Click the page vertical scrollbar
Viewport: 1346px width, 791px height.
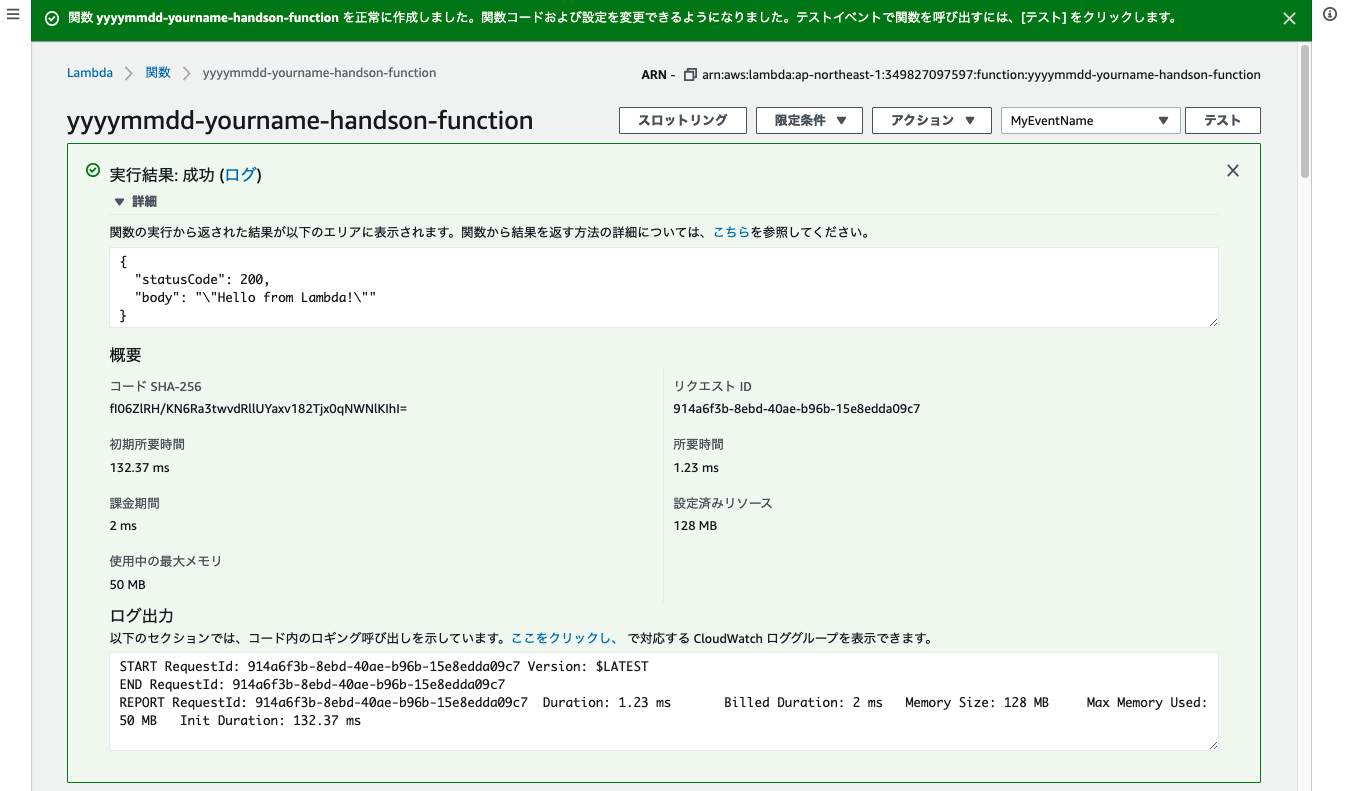pos(1305,110)
